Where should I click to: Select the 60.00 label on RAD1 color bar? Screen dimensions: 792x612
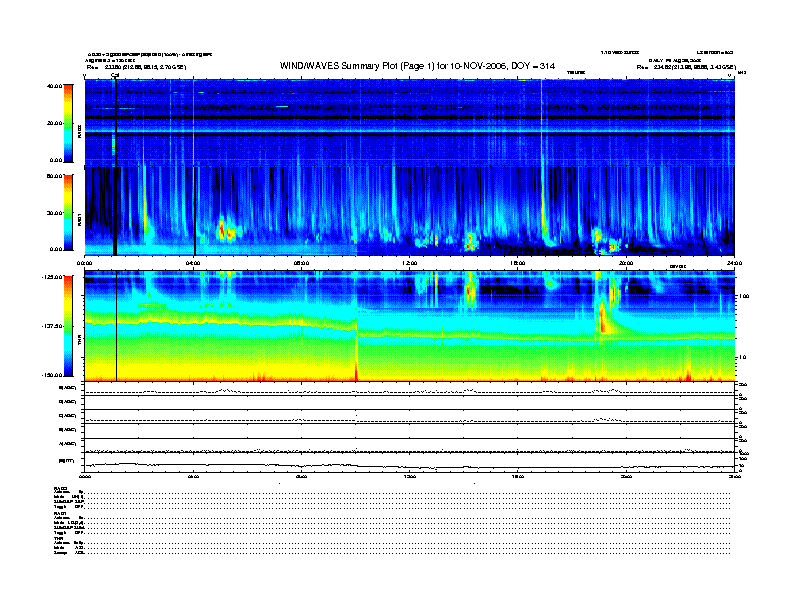54,176
